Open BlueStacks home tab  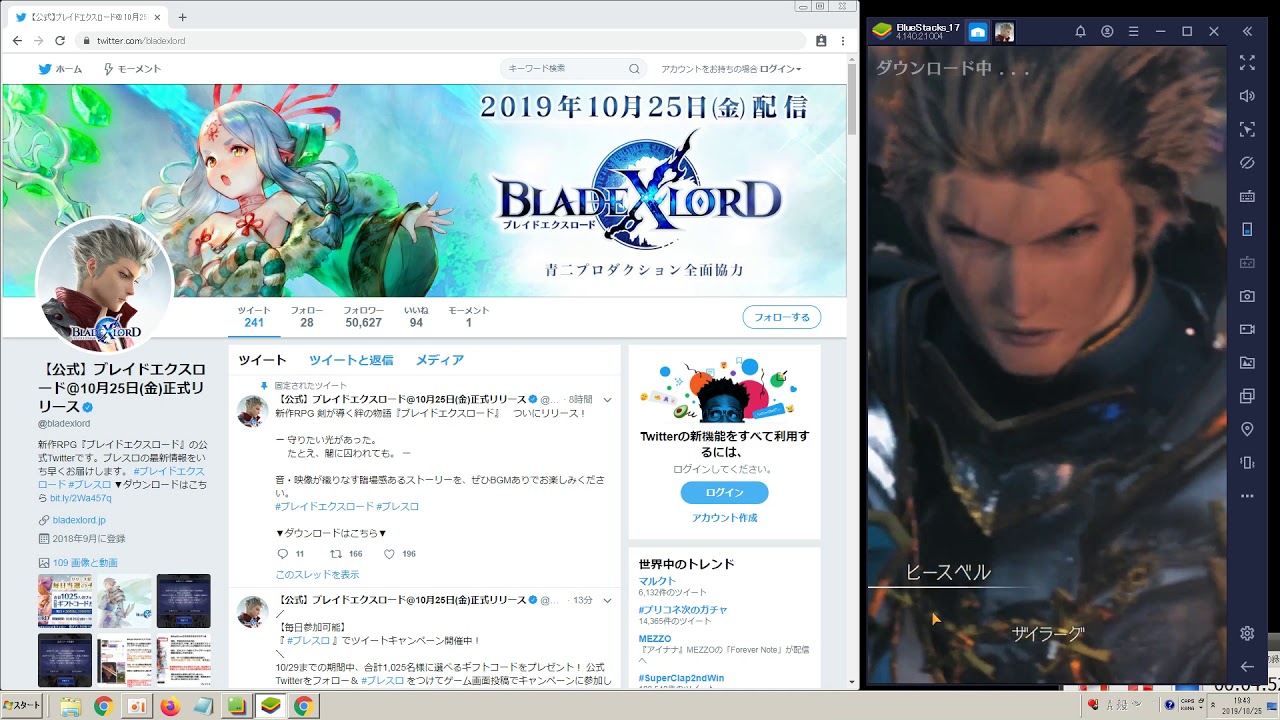coord(977,32)
